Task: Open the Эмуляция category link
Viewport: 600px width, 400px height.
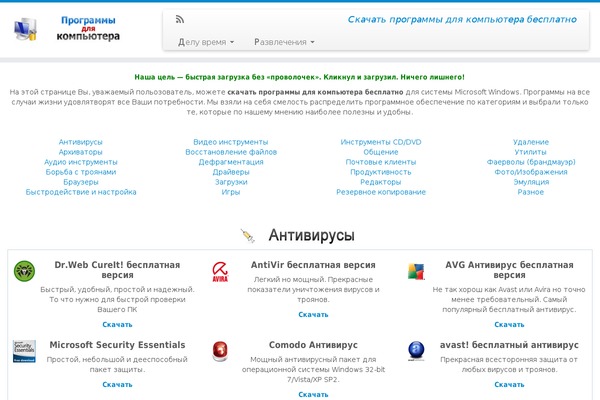Action: 531,182
